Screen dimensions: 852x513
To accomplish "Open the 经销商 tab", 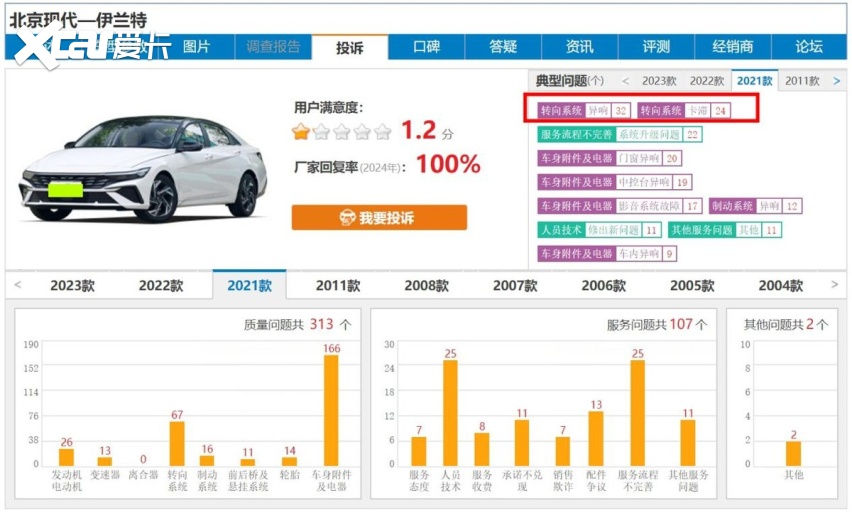I will click(733, 47).
